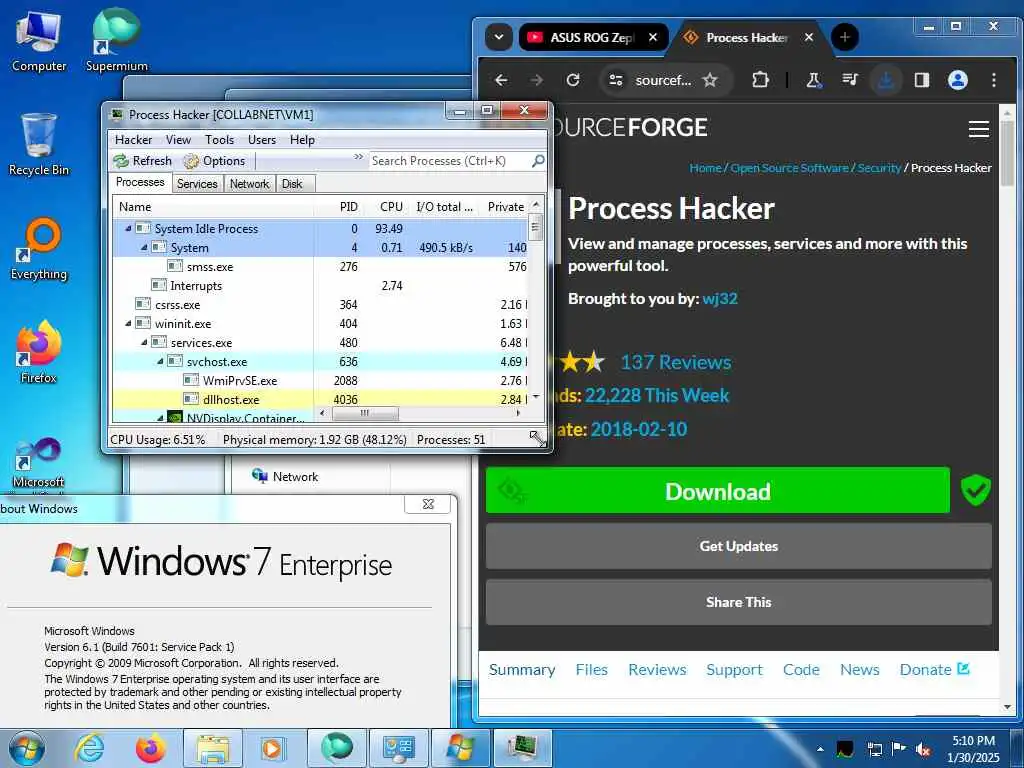Viewport: 1024px width, 768px height.
Task: Open the Computer desktop icon
Action: (x=39, y=40)
